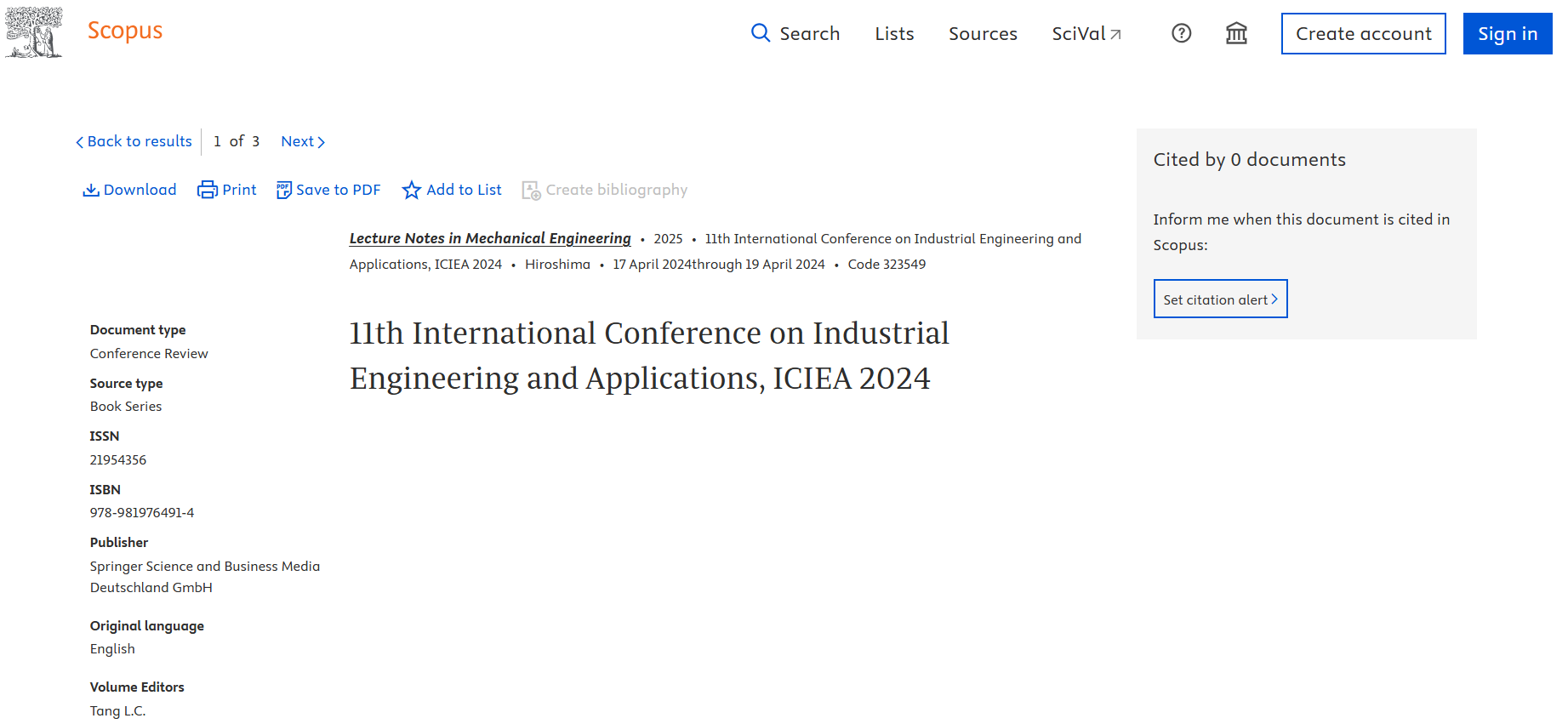
Task: Go back to results
Action: coord(134,141)
